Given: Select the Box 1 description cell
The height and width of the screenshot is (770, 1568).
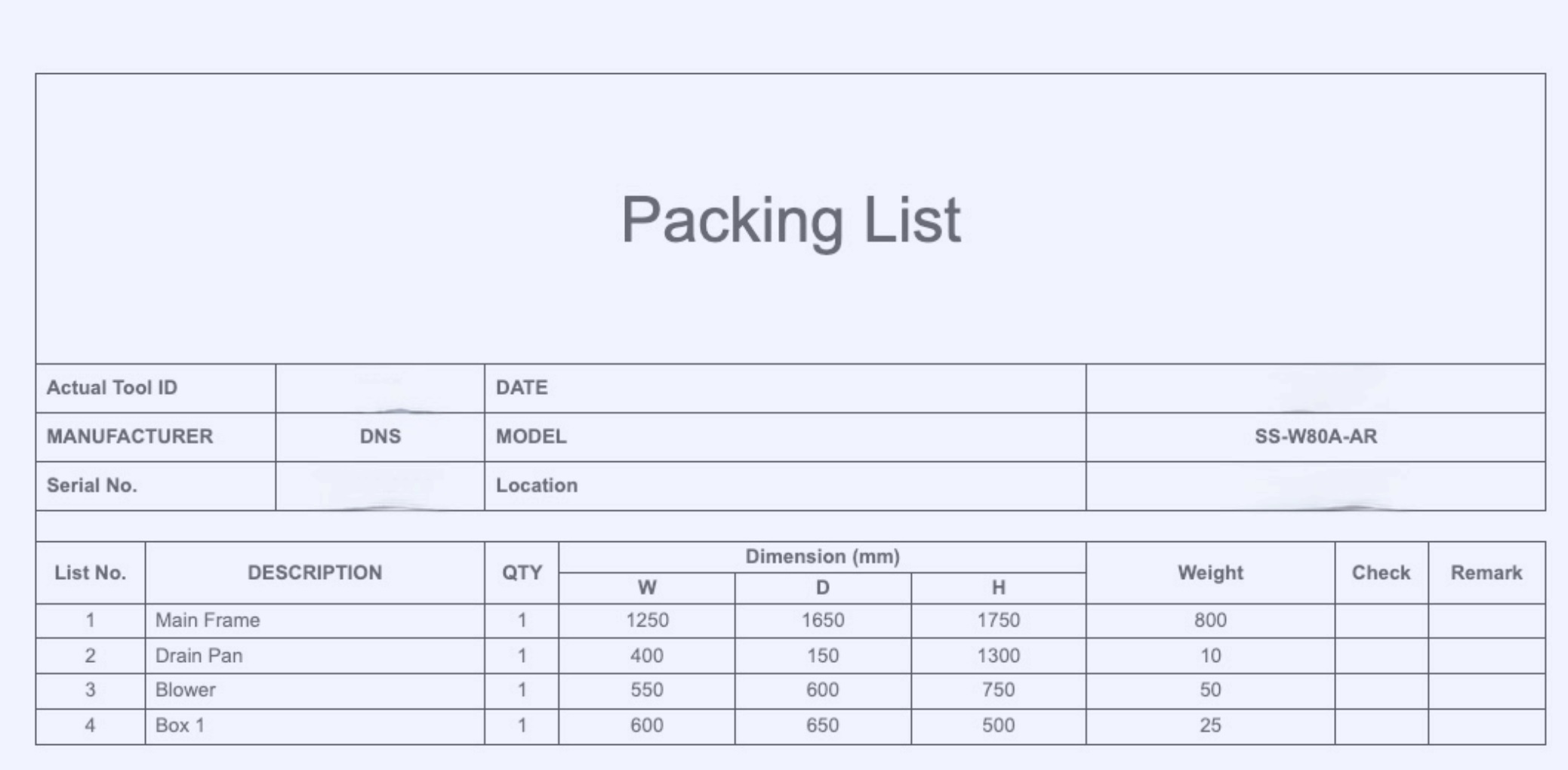Looking at the screenshot, I should (180, 725).
